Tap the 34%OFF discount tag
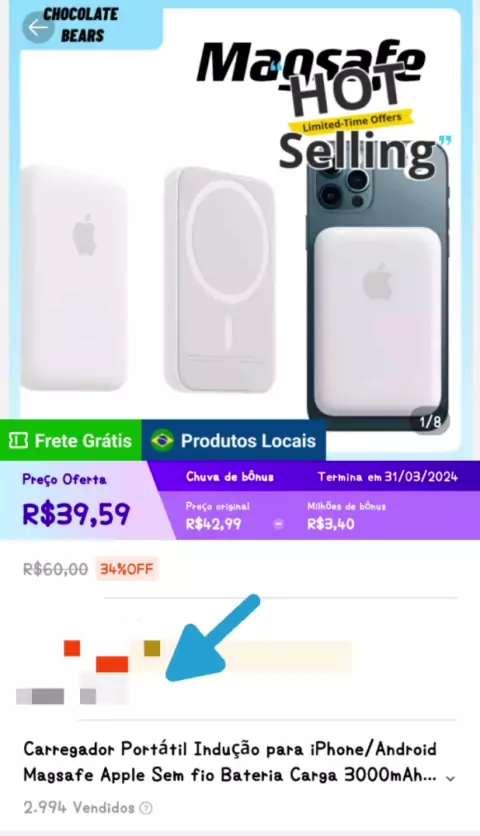Viewport: 480px width, 836px height. click(x=127, y=569)
